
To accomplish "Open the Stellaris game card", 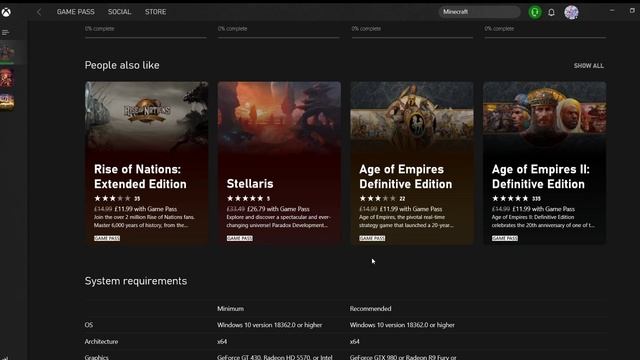I will tap(279, 163).
